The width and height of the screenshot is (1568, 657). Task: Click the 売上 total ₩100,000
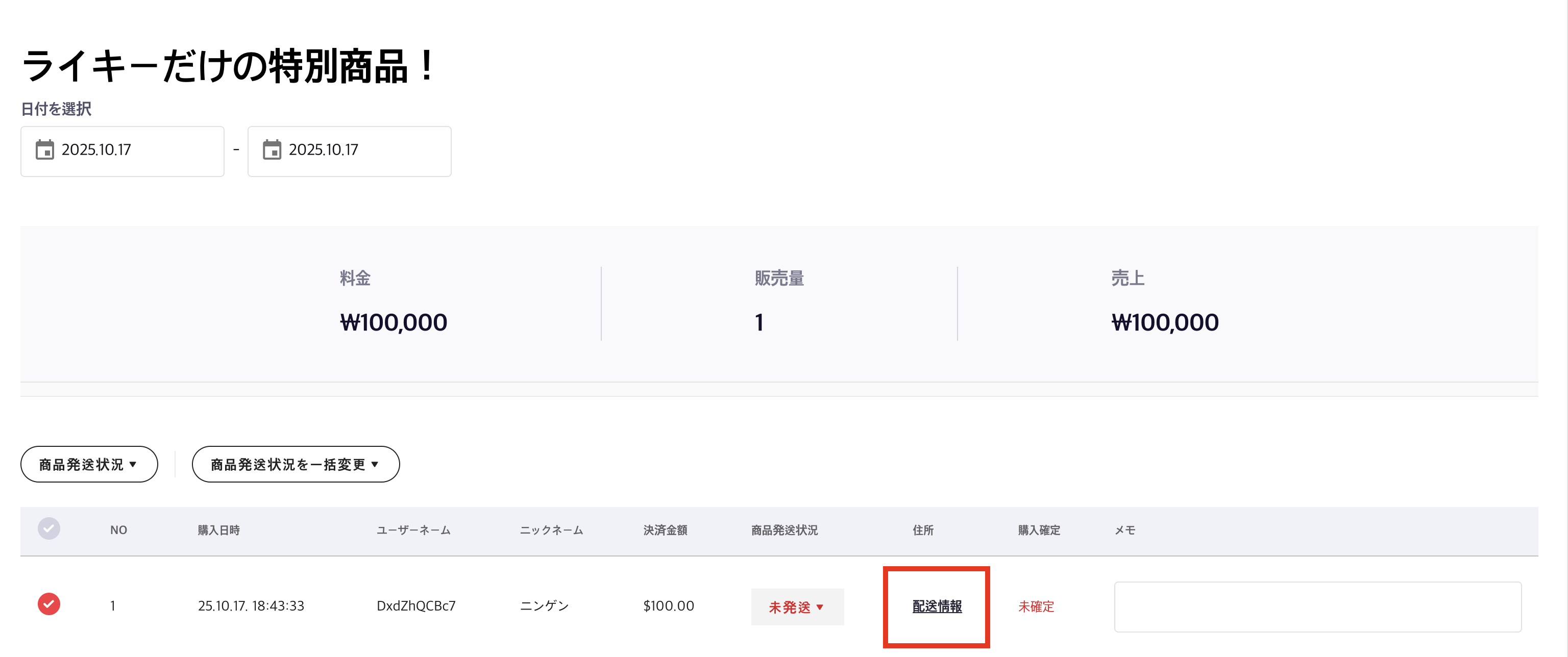[x=1164, y=322]
